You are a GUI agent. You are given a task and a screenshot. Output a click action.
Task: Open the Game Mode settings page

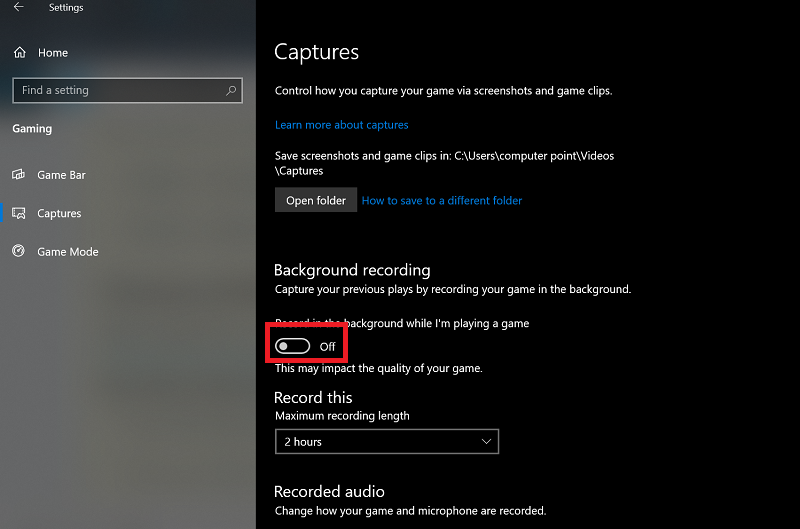68,251
